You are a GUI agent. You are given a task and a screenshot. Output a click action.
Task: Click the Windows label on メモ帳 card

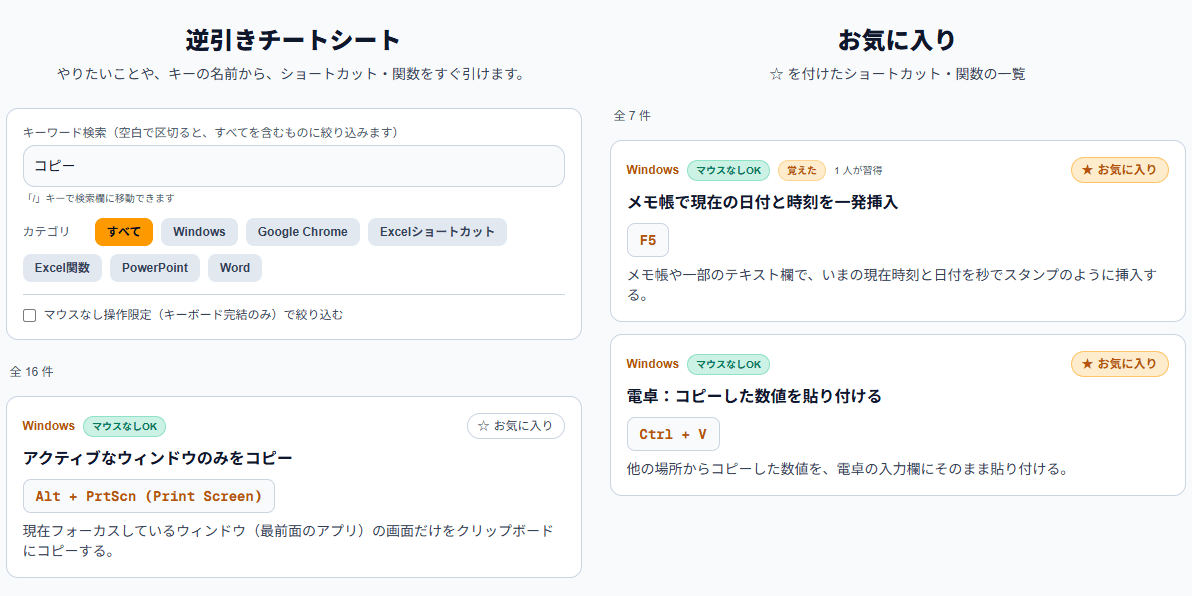pos(652,170)
